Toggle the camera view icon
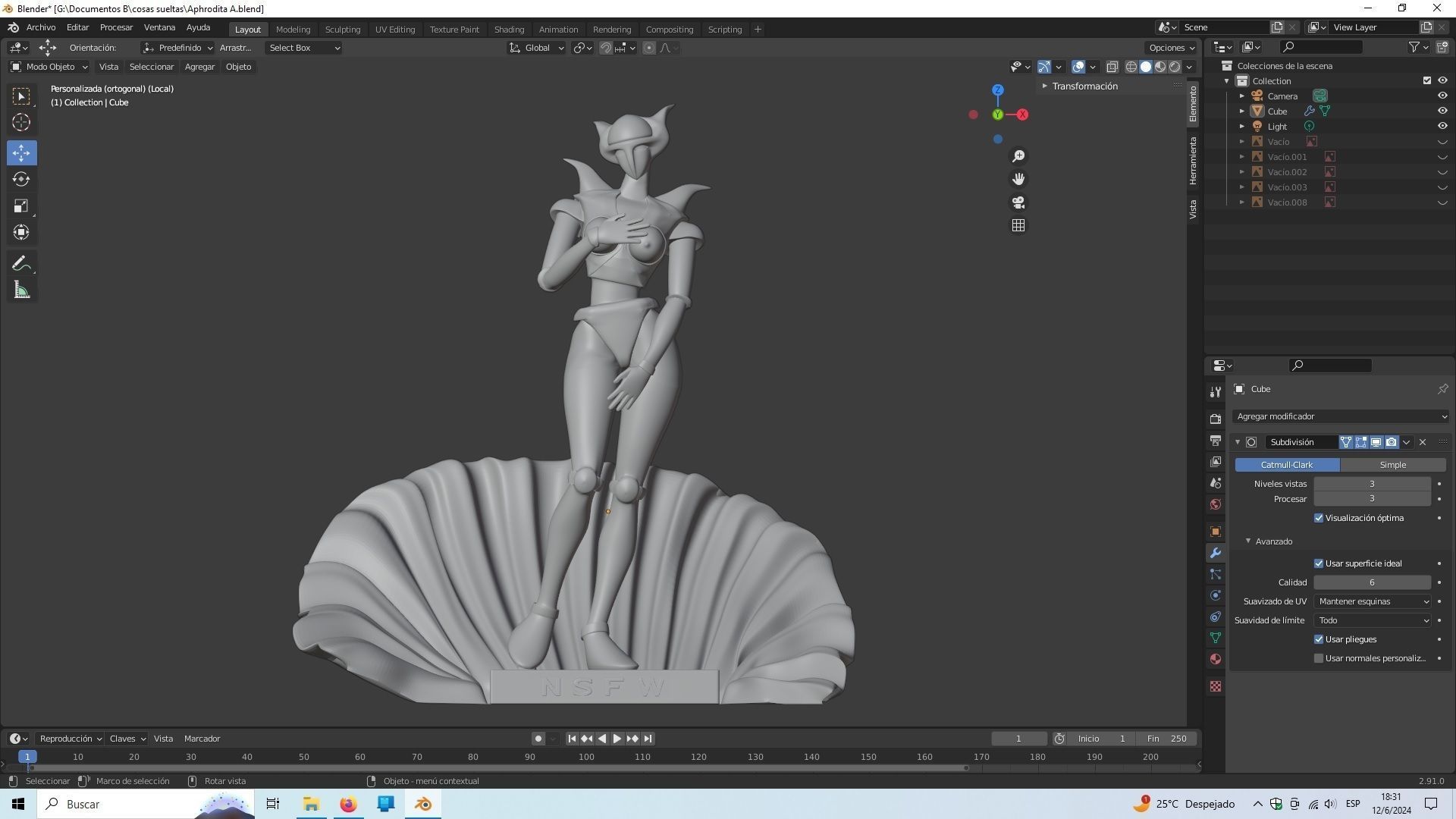Image resolution: width=1456 pixels, height=819 pixels. [1018, 202]
